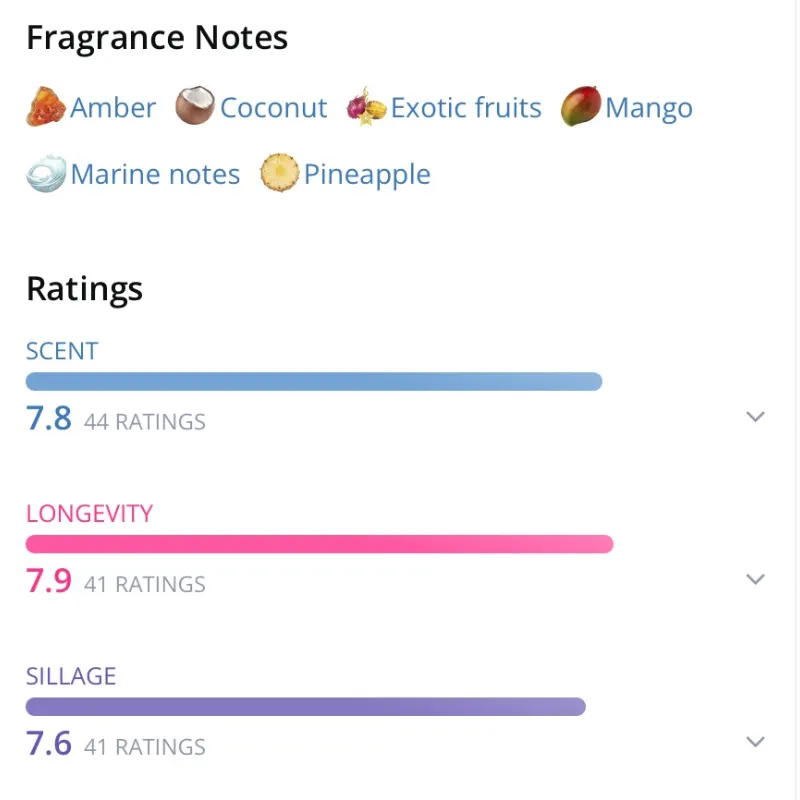Expand the Sillage rating details chevron
Image resolution: width=800 pixels, height=800 pixels.
click(756, 742)
